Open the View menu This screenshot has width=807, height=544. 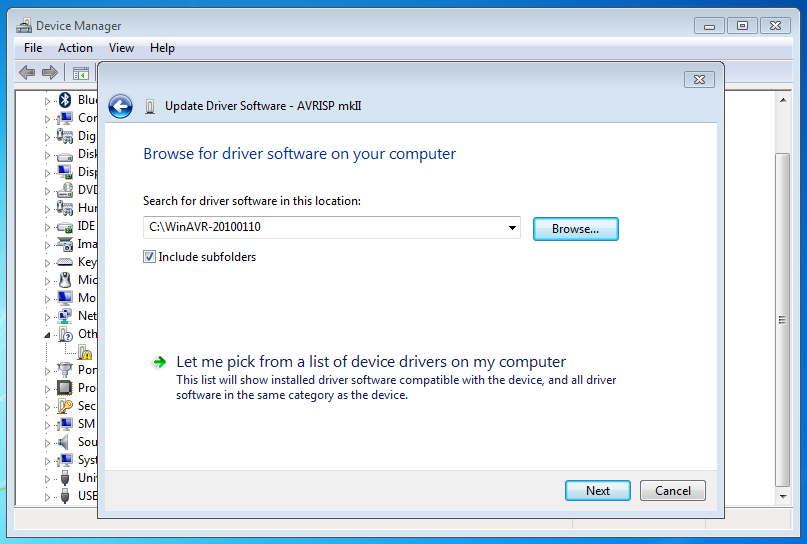121,48
